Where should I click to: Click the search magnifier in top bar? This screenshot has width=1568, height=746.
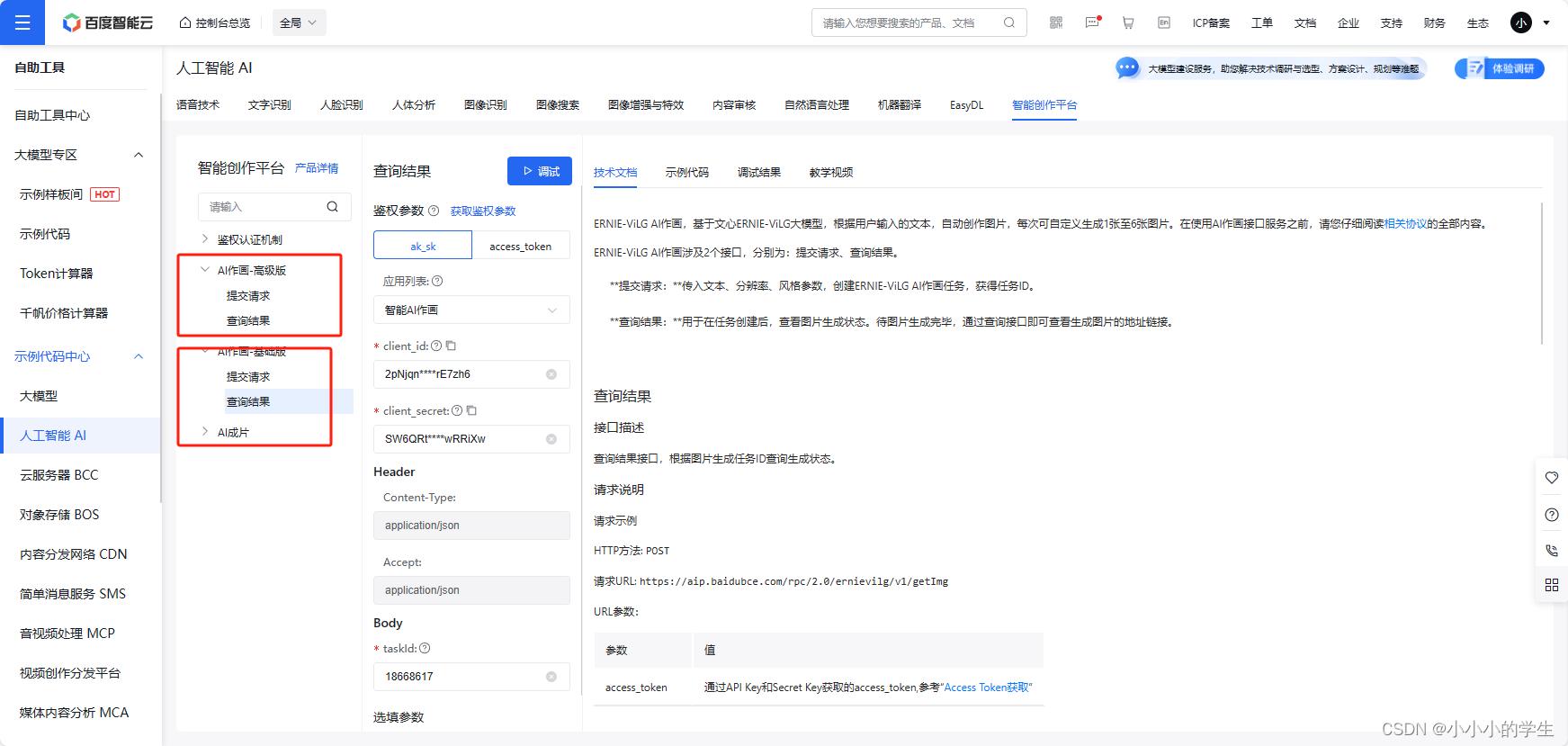tap(1009, 22)
